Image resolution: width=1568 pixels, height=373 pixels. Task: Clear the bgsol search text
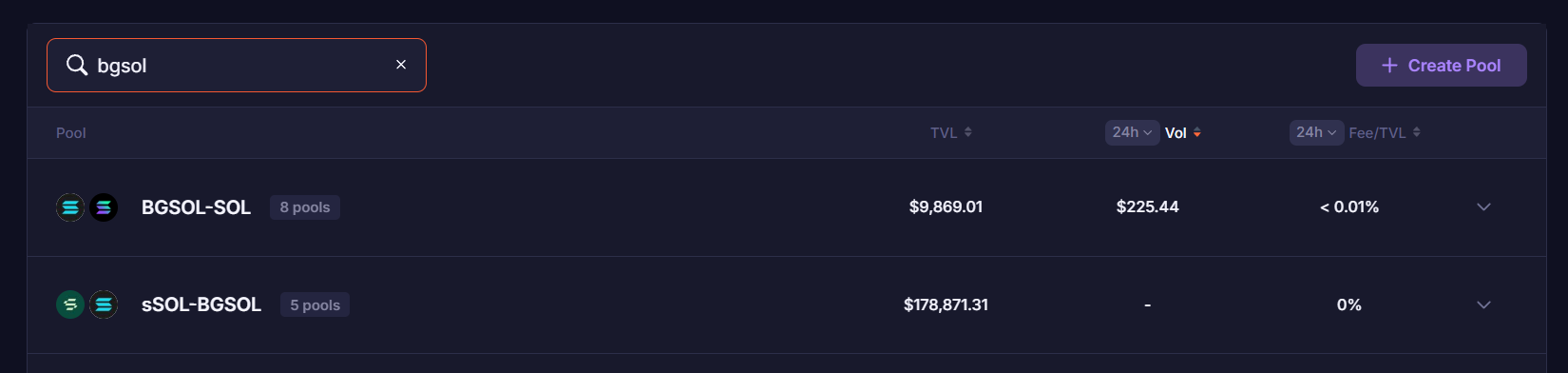pyautogui.click(x=401, y=65)
